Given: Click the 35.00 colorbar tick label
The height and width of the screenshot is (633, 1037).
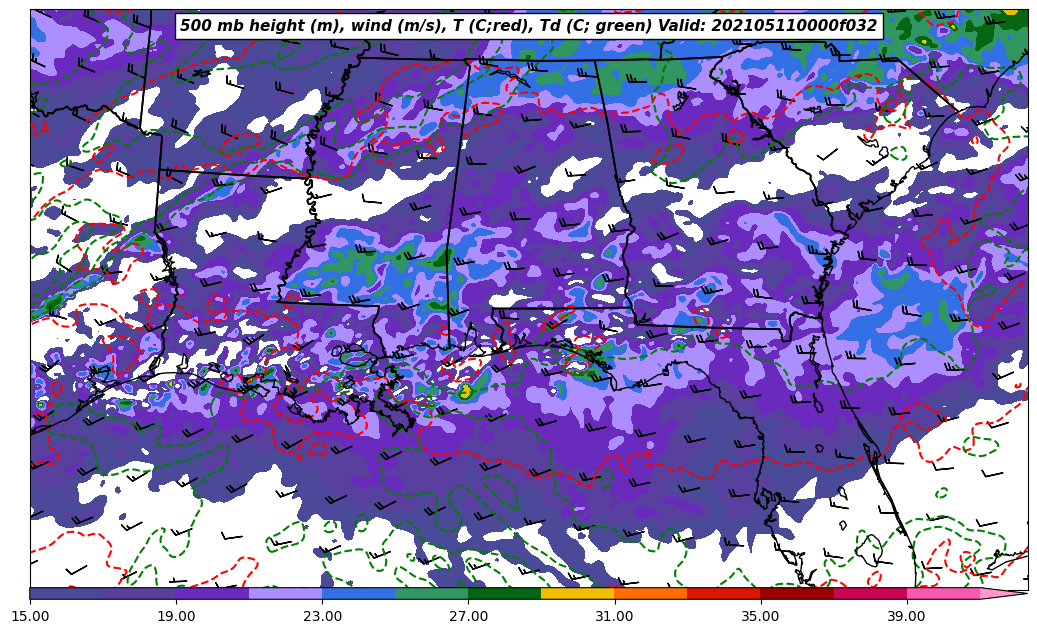Looking at the screenshot, I should [x=760, y=616].
